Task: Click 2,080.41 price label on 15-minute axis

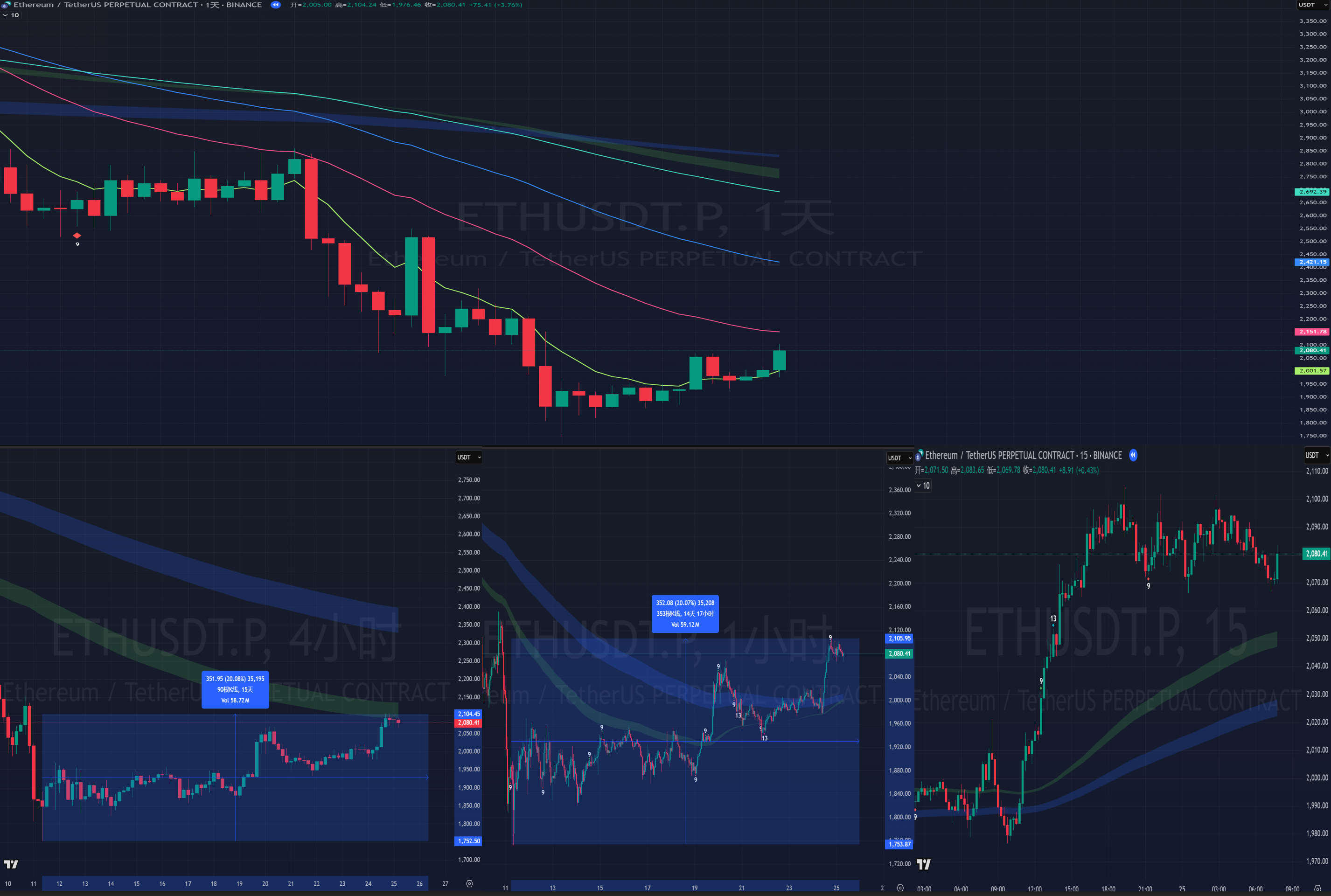Action: [x=1317, y=553]
